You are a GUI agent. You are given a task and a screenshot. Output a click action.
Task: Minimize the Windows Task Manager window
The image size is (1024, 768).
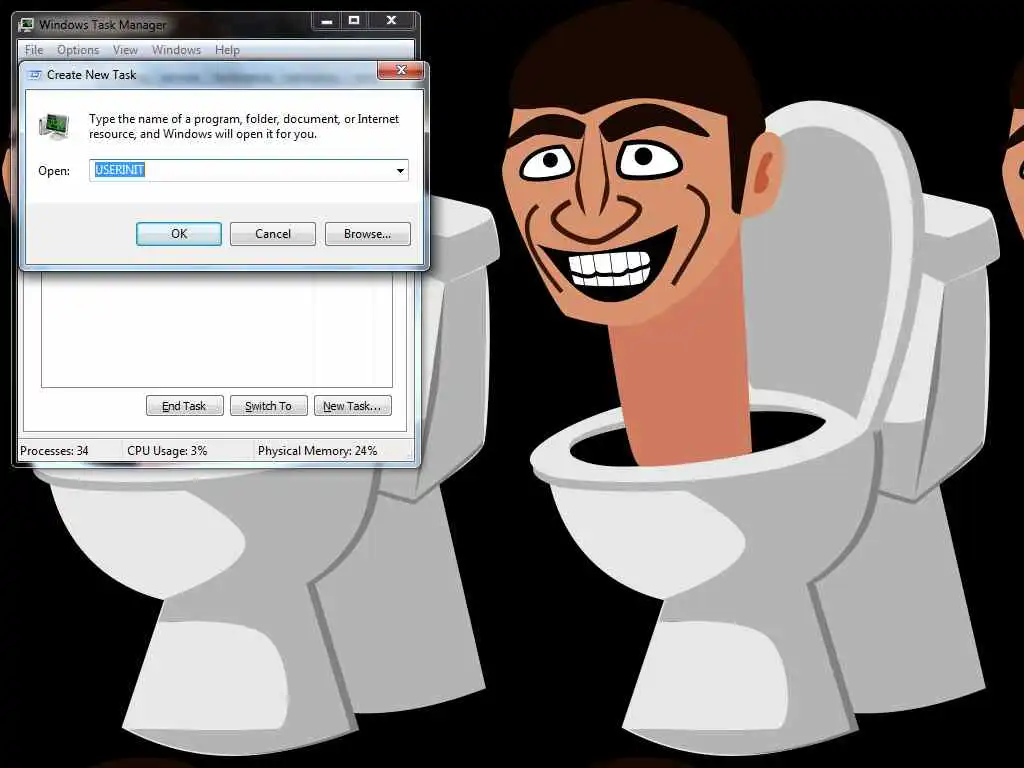coord(327,21)
